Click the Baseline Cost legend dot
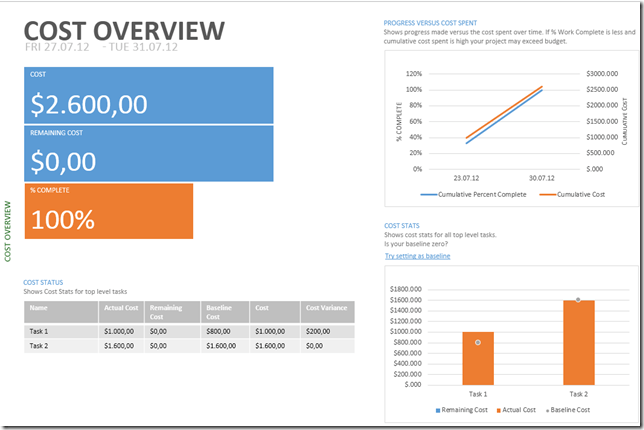 [x=548, y=410]
